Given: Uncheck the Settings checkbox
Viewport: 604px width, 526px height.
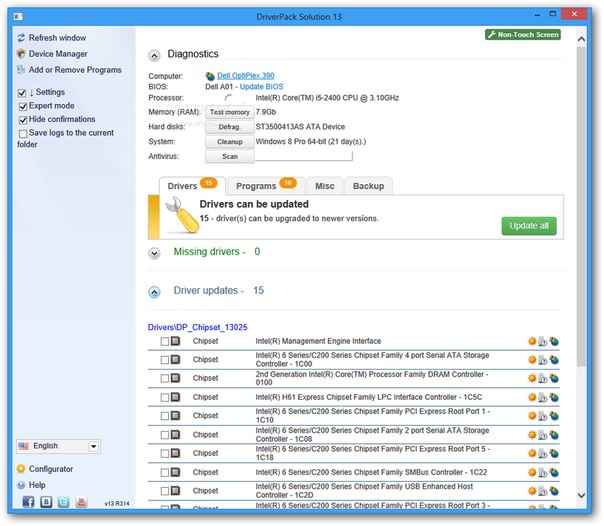Looking at the screenshot, I should pyautogui.click(x=22, y=93).
